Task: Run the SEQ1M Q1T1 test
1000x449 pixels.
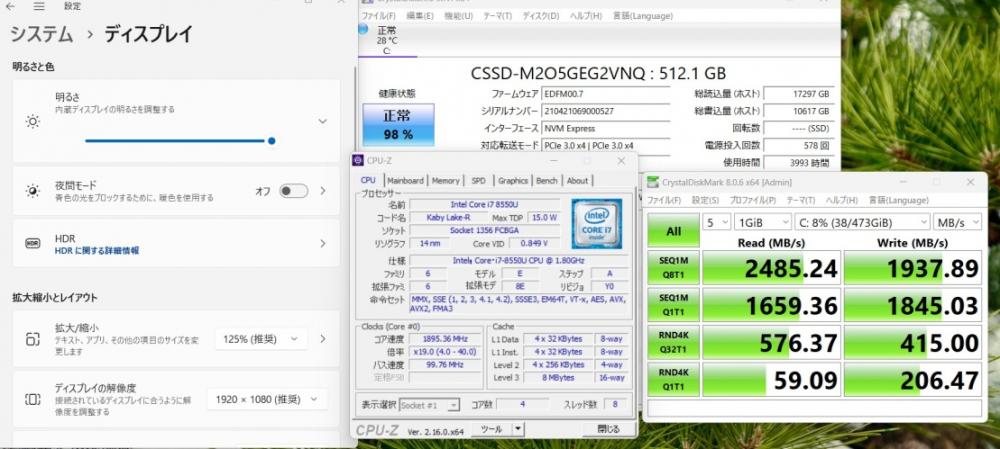Action: 673,305
